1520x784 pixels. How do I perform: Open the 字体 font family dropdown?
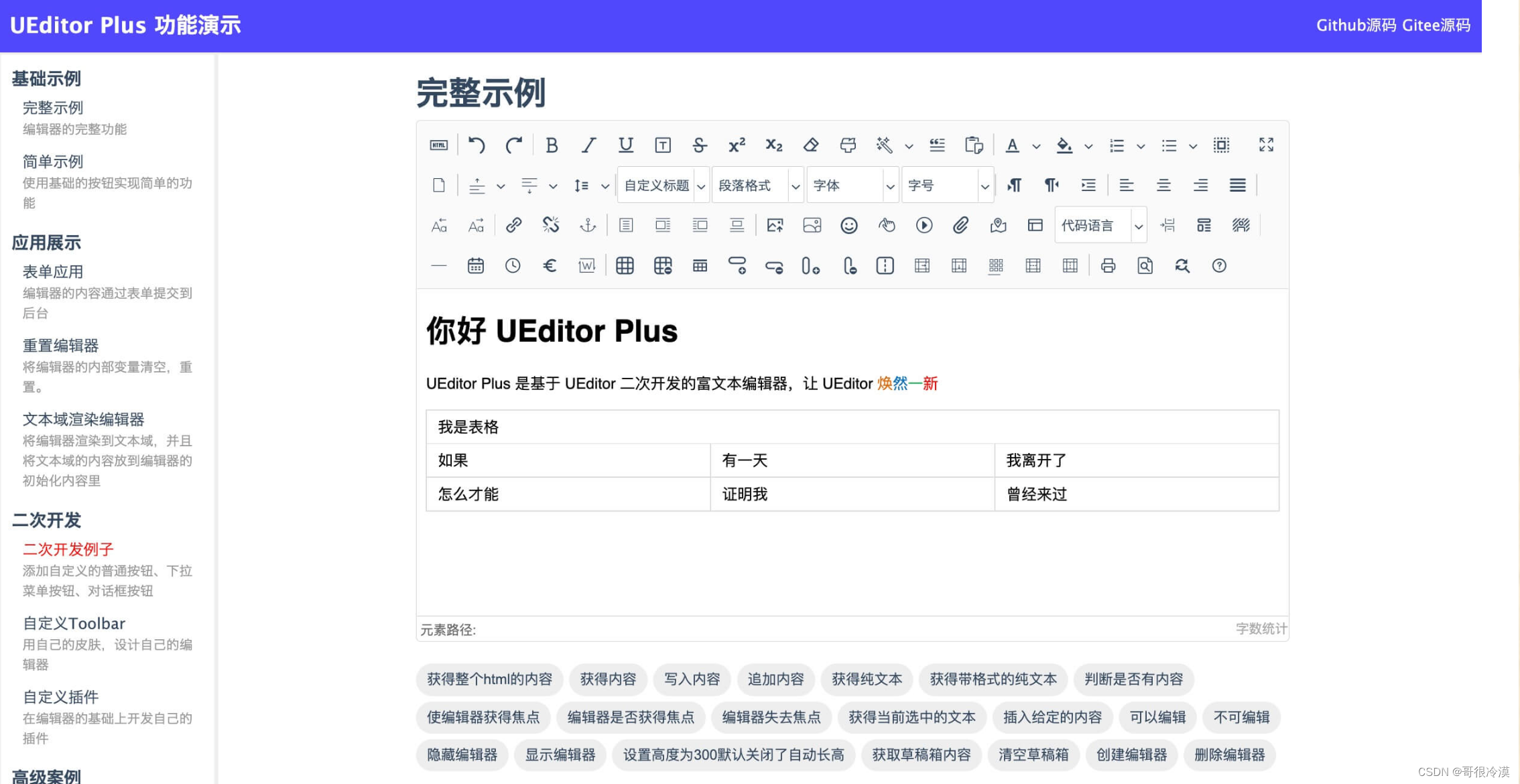tap(851, 185)
